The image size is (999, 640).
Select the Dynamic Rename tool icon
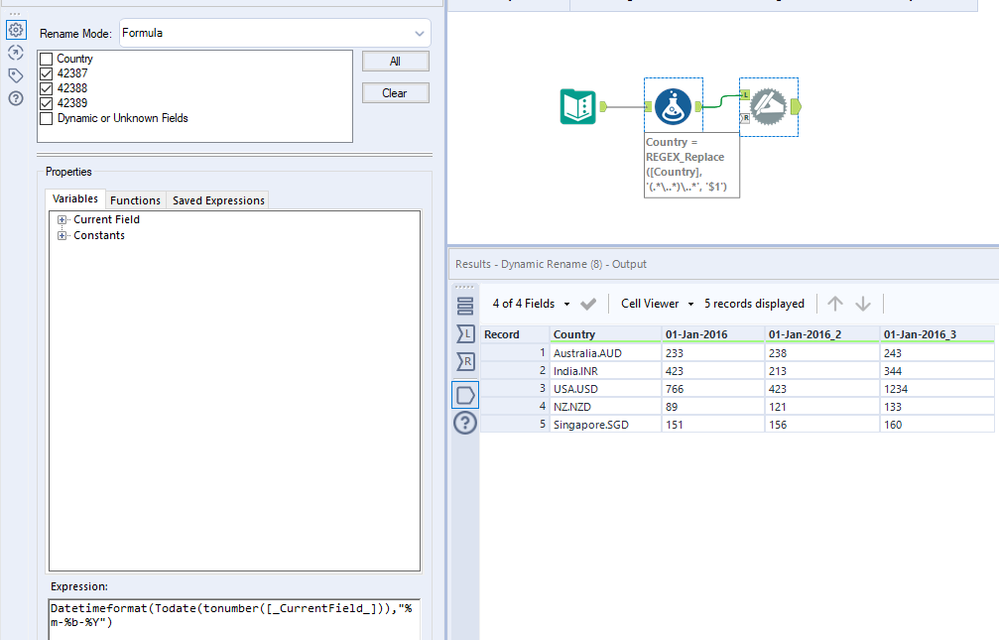point(768,105)
